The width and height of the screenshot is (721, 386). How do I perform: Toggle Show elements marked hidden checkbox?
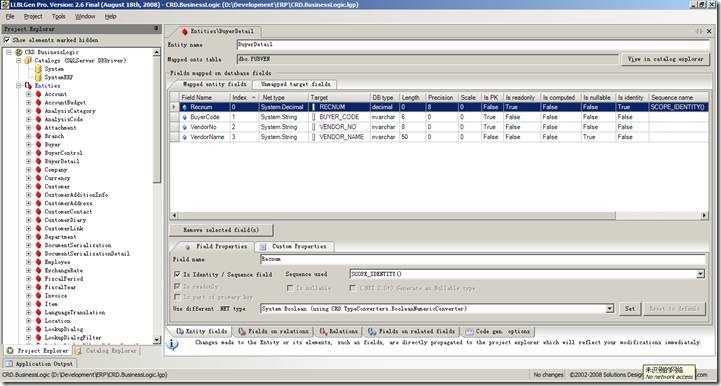7,40
